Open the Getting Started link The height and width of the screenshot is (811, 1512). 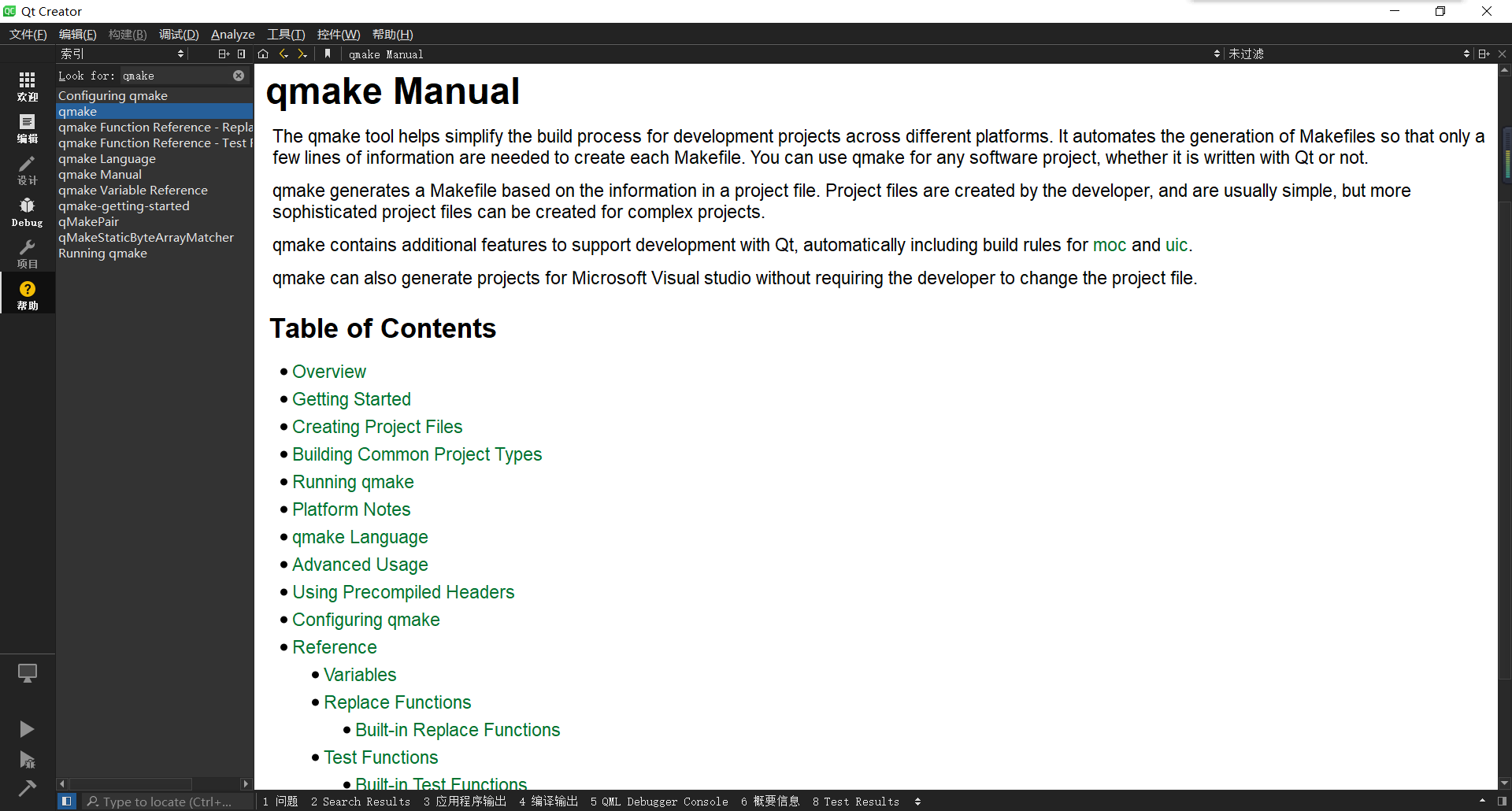click(x=351, y=399)
